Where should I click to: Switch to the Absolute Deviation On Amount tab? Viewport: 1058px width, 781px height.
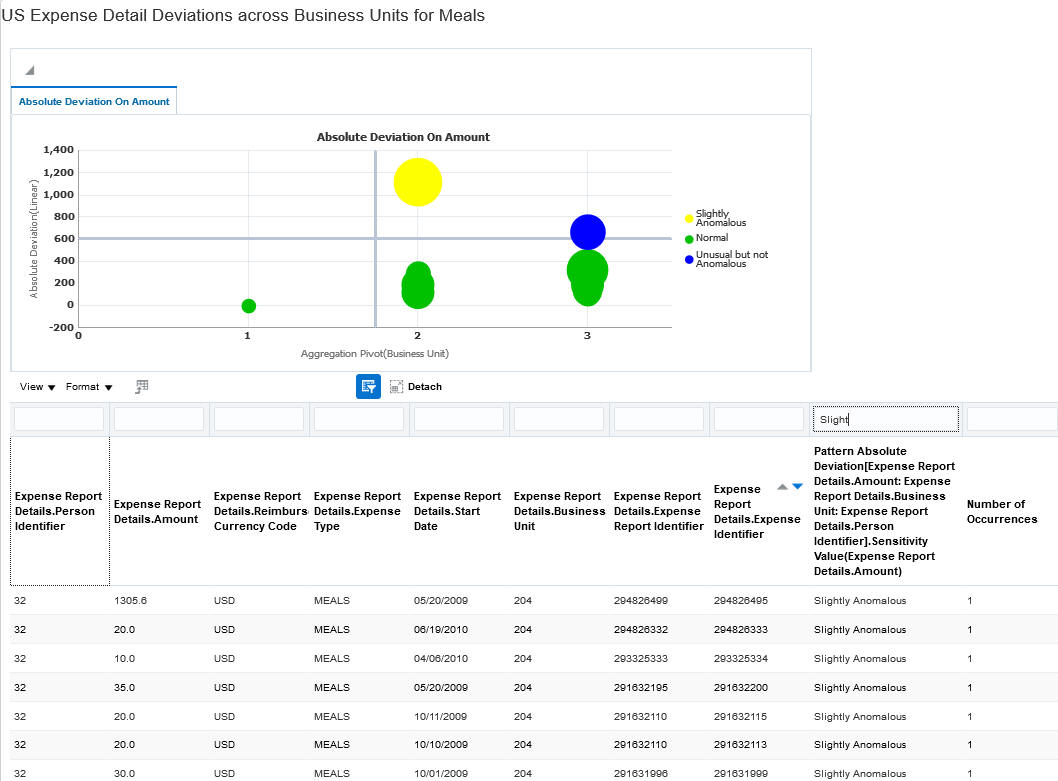[93, 101]
